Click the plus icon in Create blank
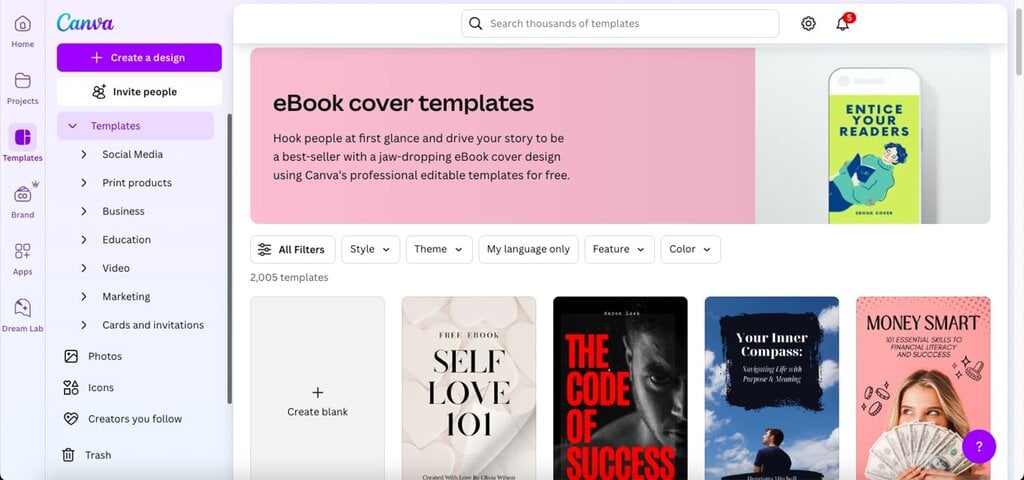The image size is (1024, 480). 317,392
